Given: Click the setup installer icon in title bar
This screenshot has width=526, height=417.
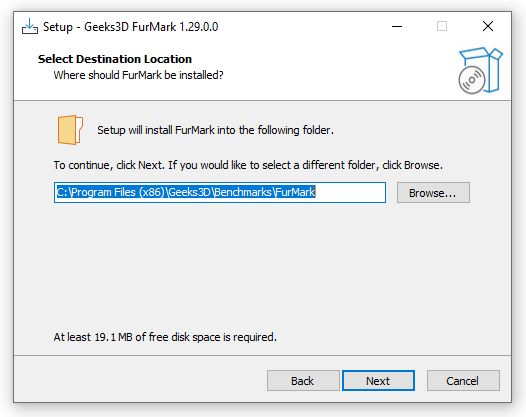Looking at the screenshot, I should pos(30,26).
